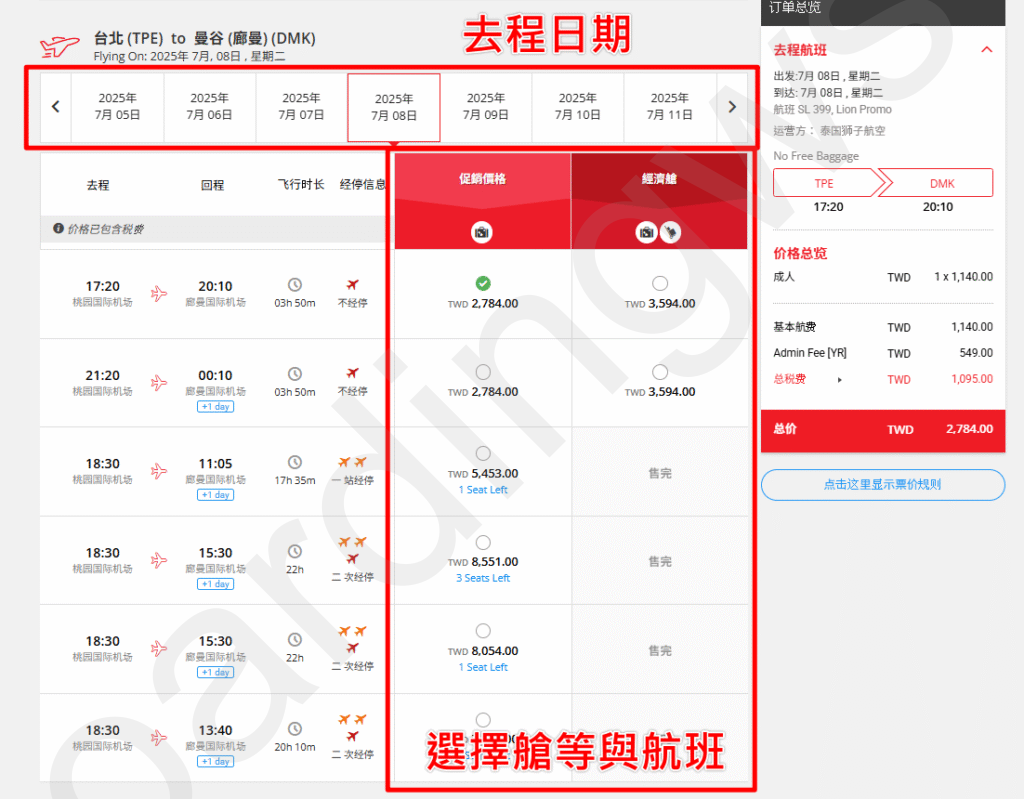Click the '3 Seats Left' text
The width and height of the screenshot is (1024, 799).
tap(483, 578)
